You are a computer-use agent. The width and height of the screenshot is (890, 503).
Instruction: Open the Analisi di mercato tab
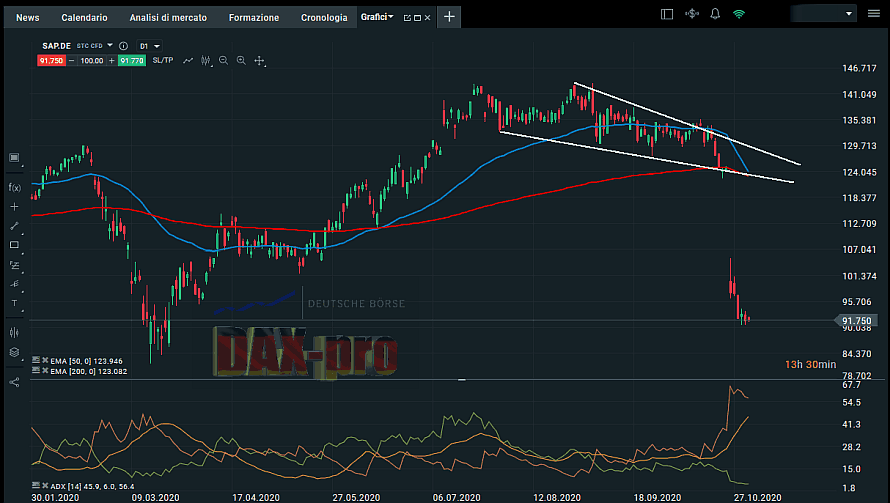168,18
